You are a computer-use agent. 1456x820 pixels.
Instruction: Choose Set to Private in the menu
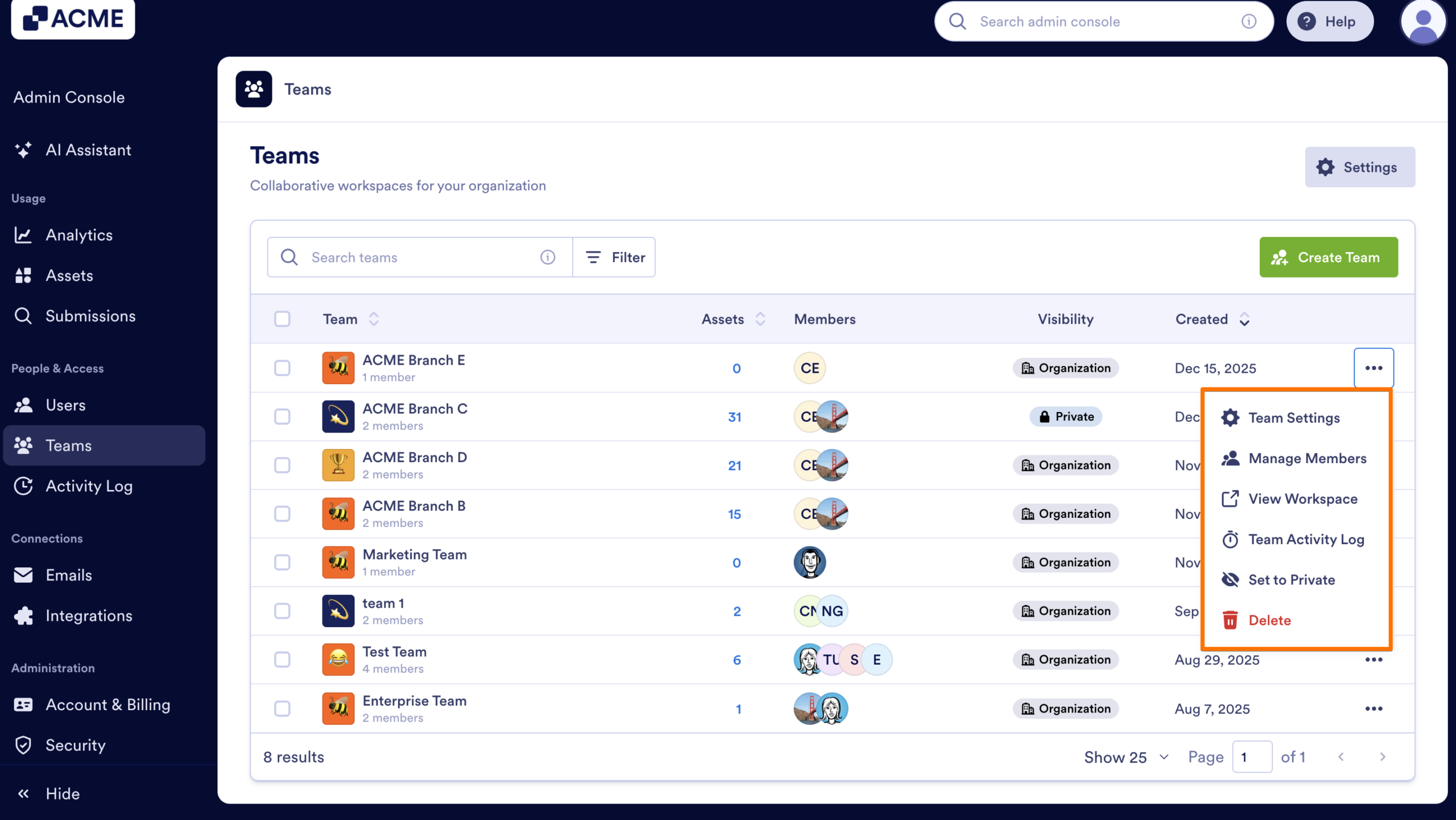coord(1292,579)
